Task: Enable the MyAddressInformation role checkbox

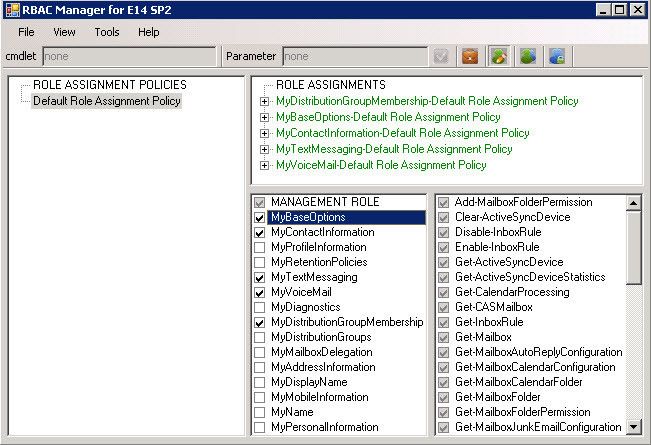Action: pos(259,367)
